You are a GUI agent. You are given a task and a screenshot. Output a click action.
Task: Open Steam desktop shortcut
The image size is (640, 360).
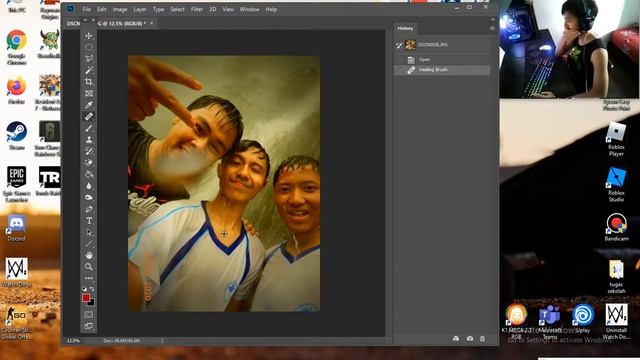tap(16, 136)
